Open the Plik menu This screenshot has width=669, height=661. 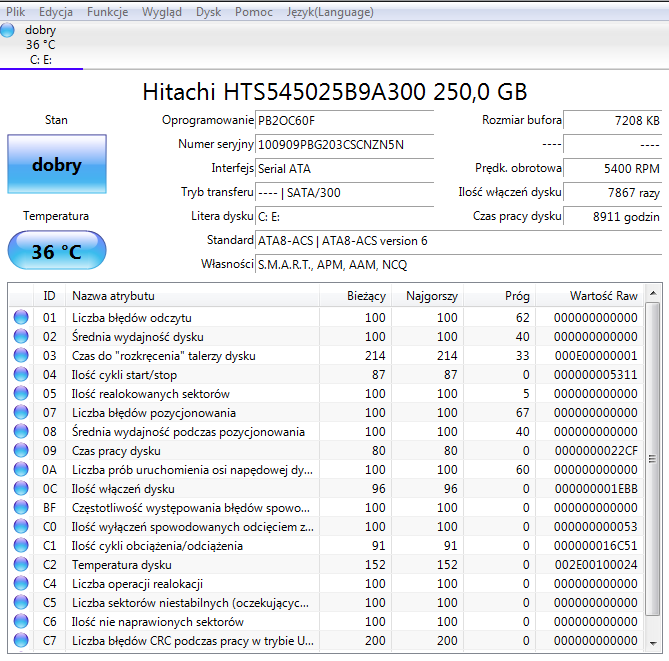[x=15, y=12]
